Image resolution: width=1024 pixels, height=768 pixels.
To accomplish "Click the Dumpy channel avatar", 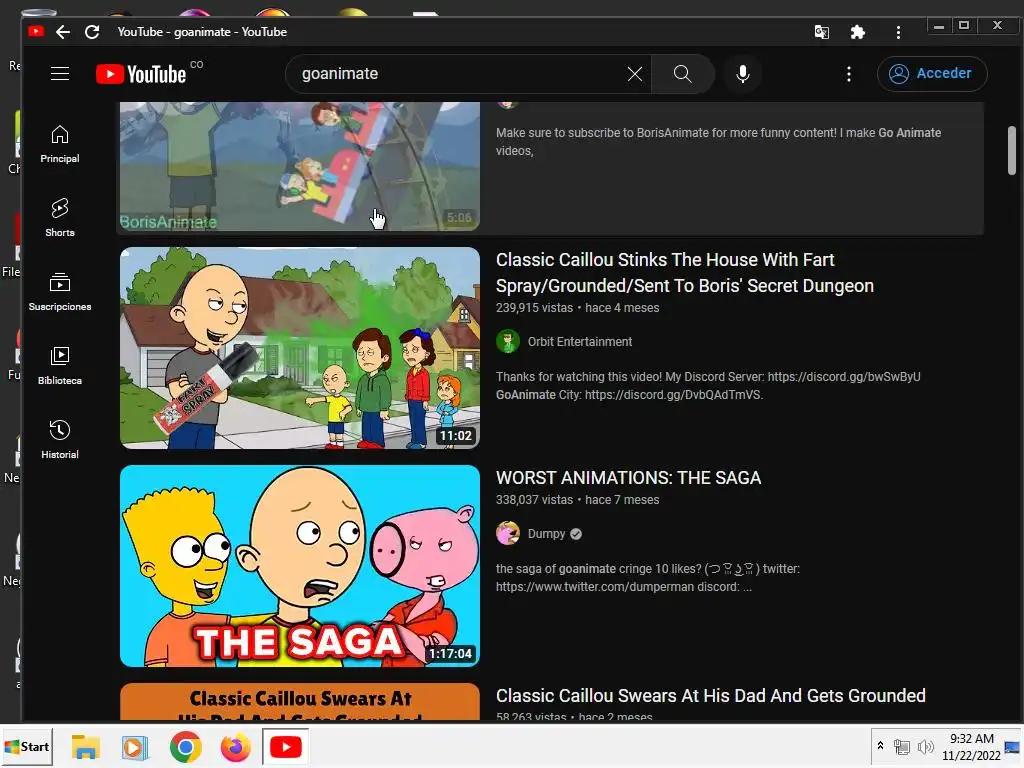I will (507, 534).
